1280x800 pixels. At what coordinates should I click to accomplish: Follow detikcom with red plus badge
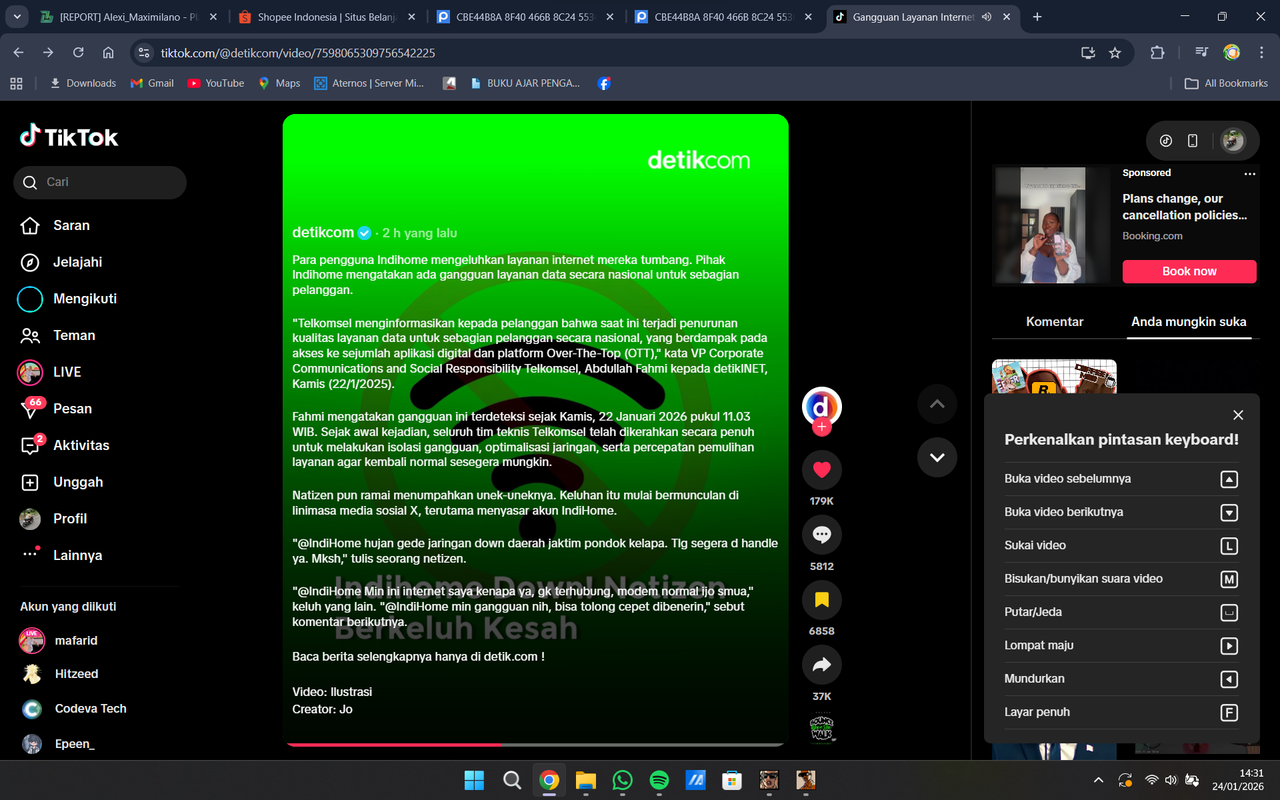(822, 428)
